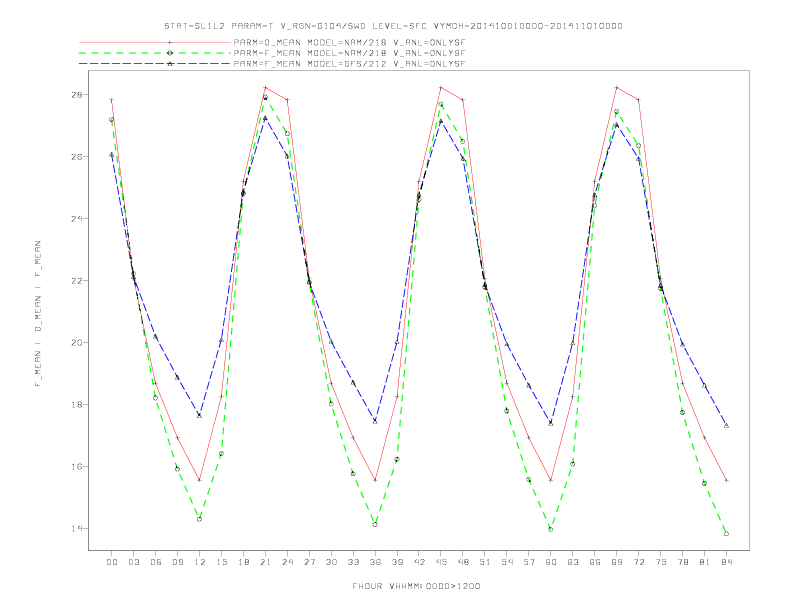Click y-axis tick label 14
The width and height of the screenshot is (792, 612).
point(78,529)
